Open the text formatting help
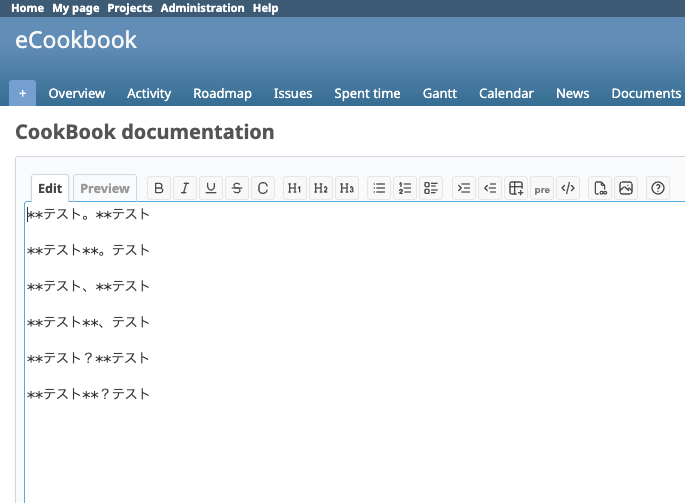The width and height of the screenshot is (685, 503). (658, 188)
